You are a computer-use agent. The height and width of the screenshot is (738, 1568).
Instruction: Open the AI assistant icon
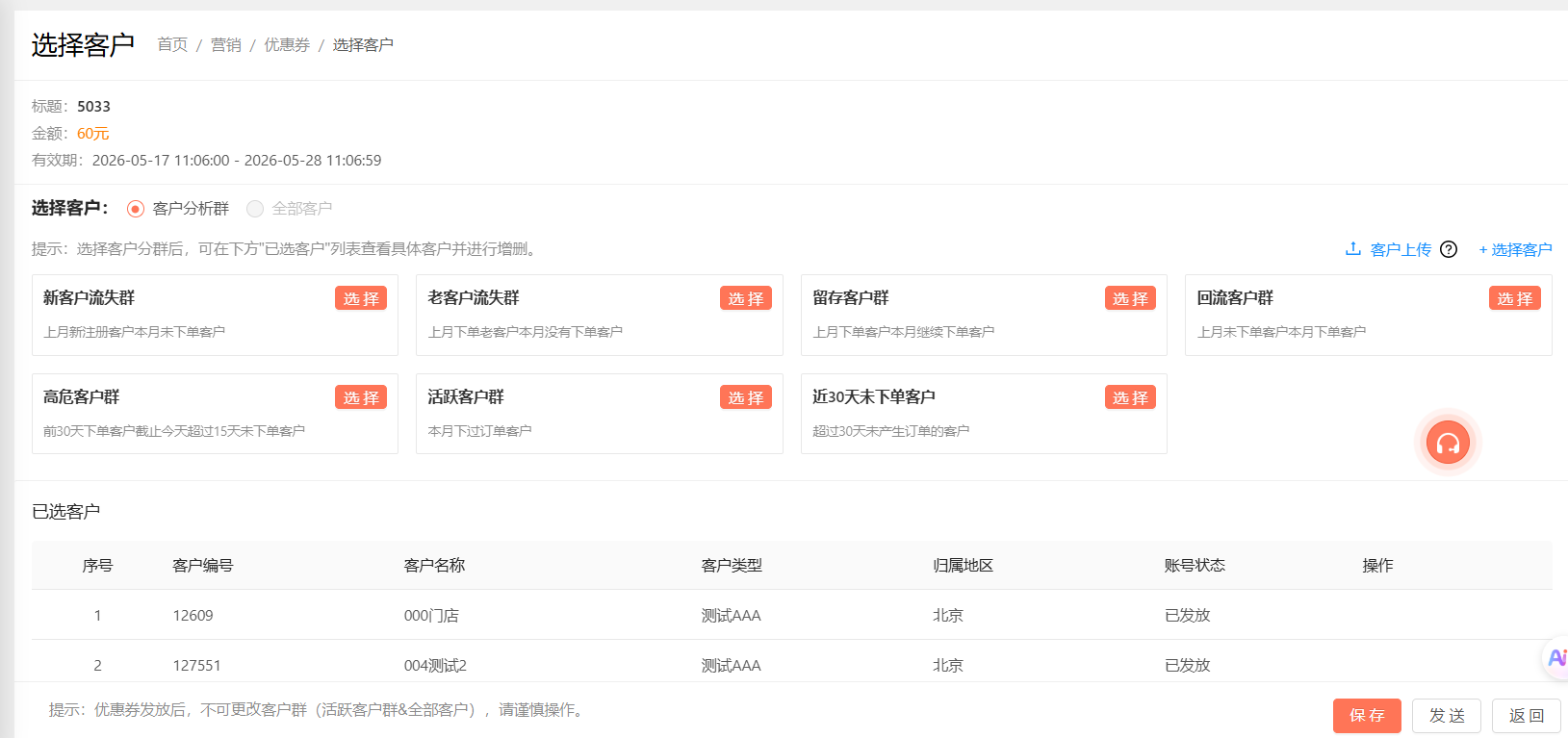pos(1556,658)
